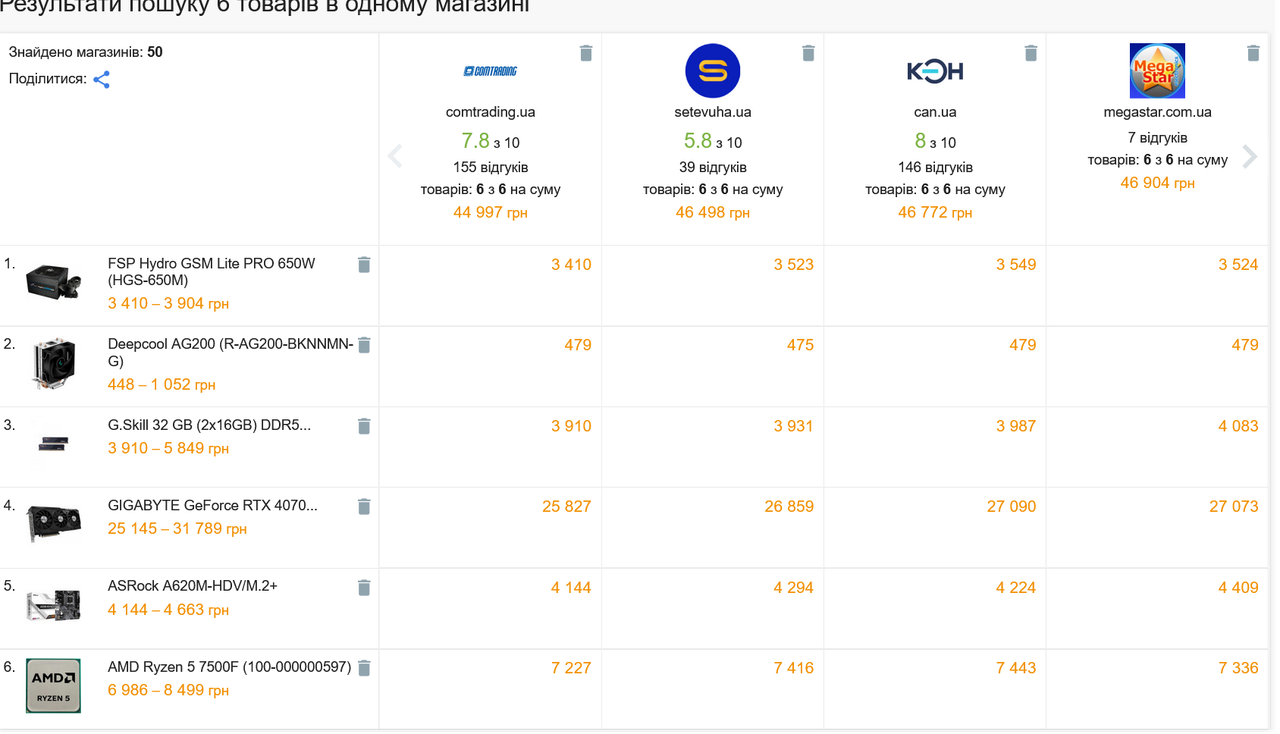Open setevuha.ua store link
The height and width of the screenshot is (734, 1280).
[713, 112]
